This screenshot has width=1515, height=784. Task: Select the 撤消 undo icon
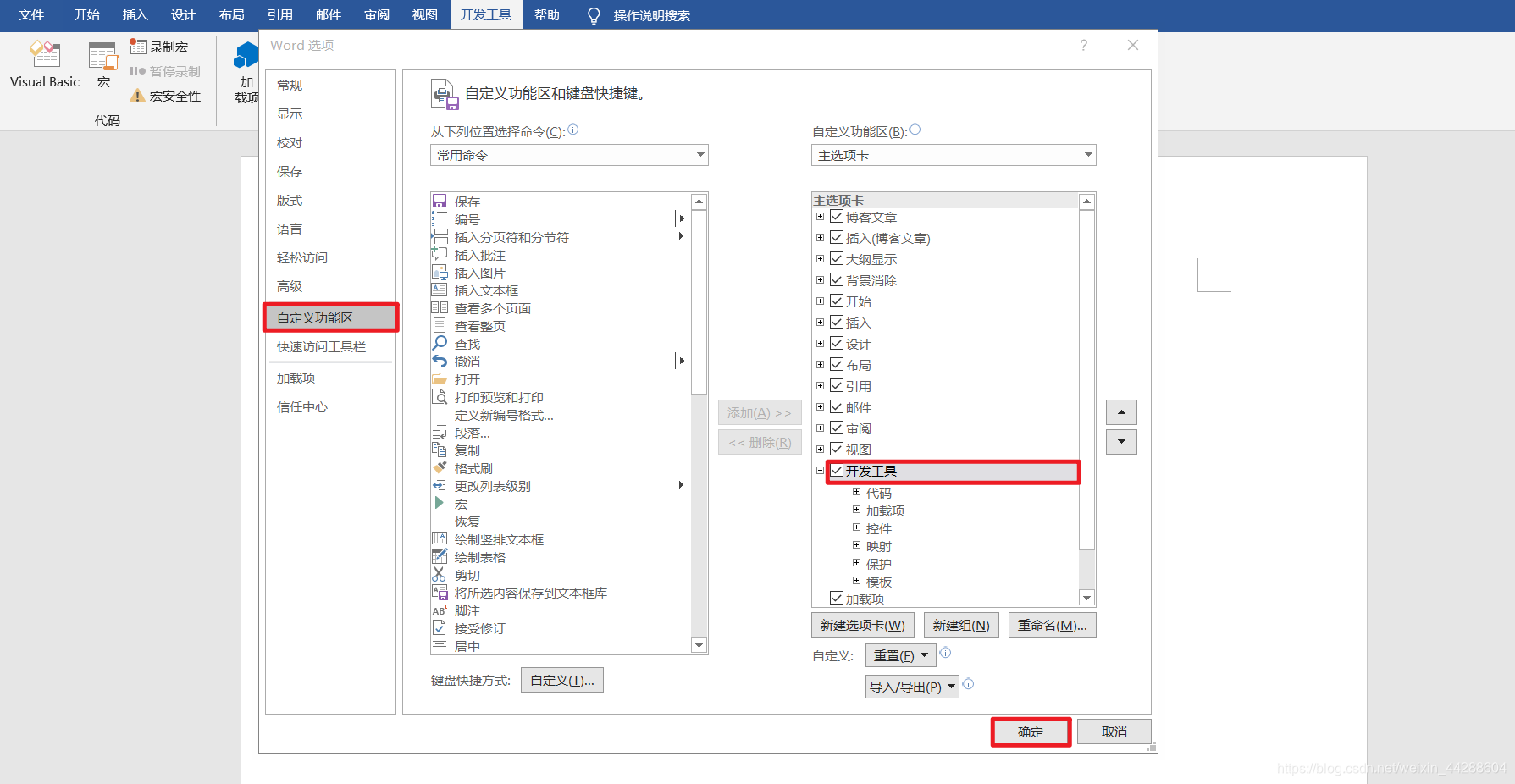pos(440,362)
